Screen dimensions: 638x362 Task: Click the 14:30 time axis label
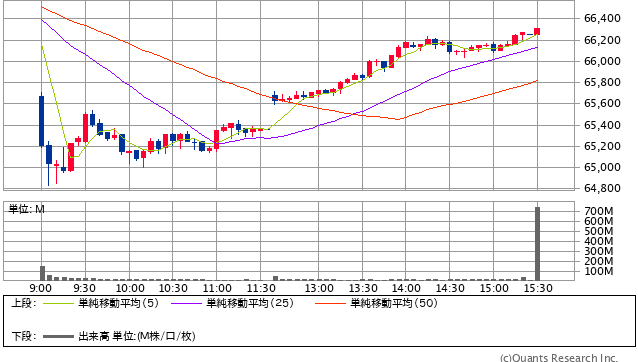450,288
